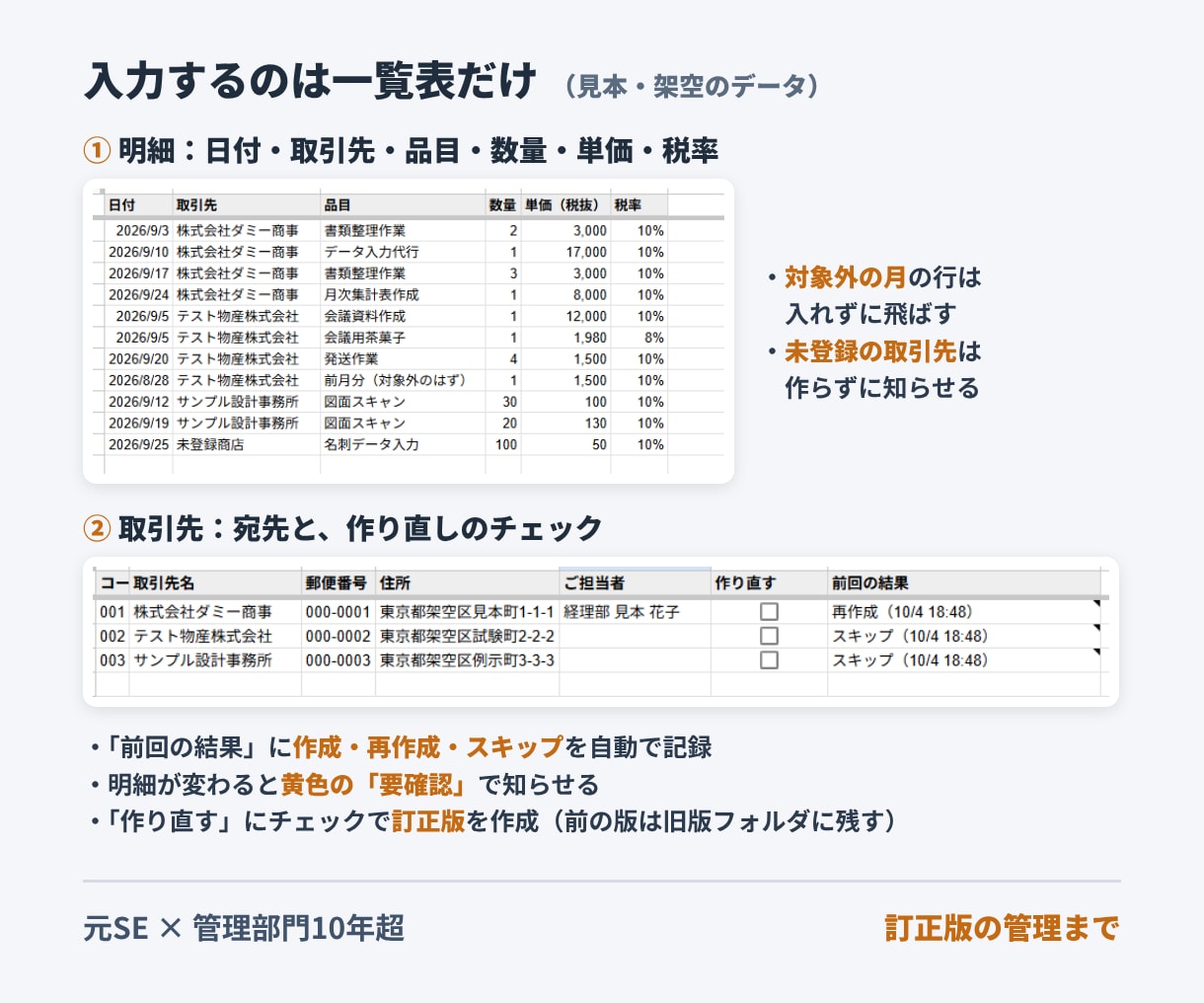
Task: Select the 日付 column header
Action: coord(138,204)
